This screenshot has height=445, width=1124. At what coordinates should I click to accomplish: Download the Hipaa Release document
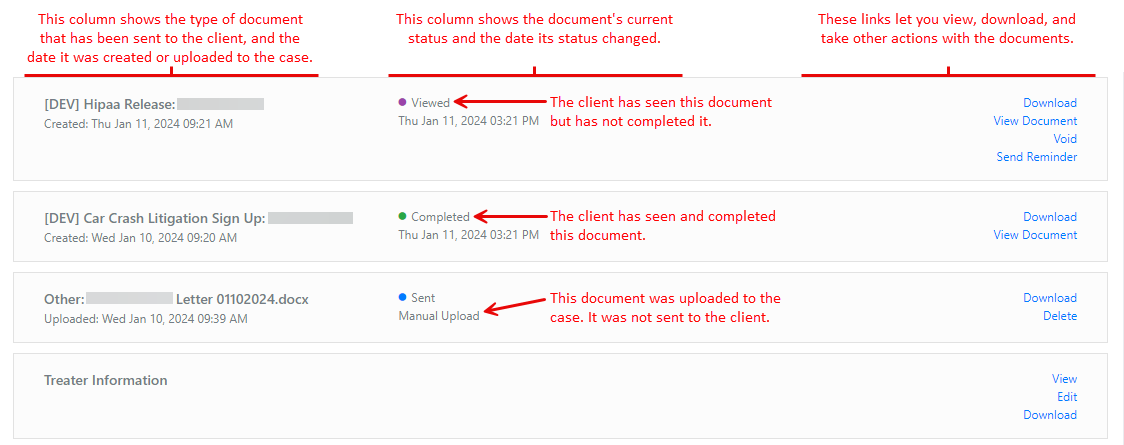1049,103
